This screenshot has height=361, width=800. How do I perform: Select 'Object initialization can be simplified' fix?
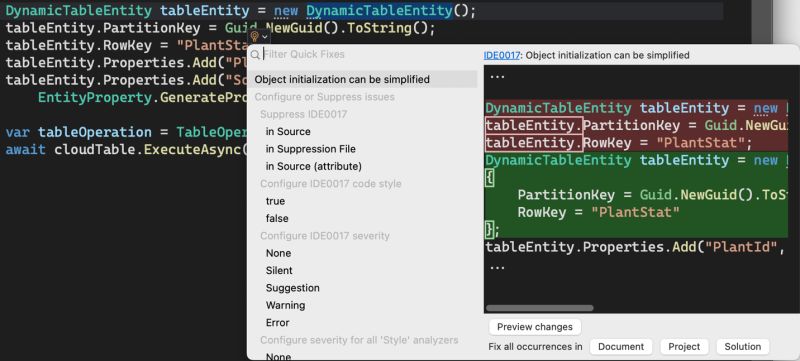point(362,80)
